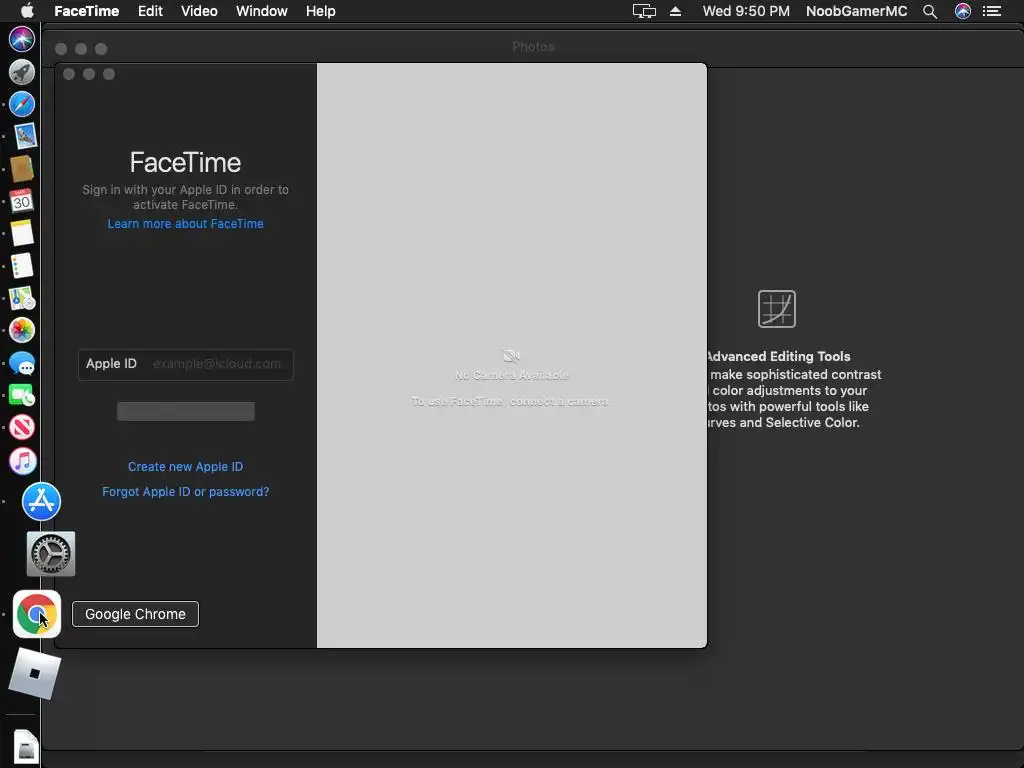The image size is (1024, 768).
Task: Click Learn more about FaceTime link
Action: (x=185, y=223)
